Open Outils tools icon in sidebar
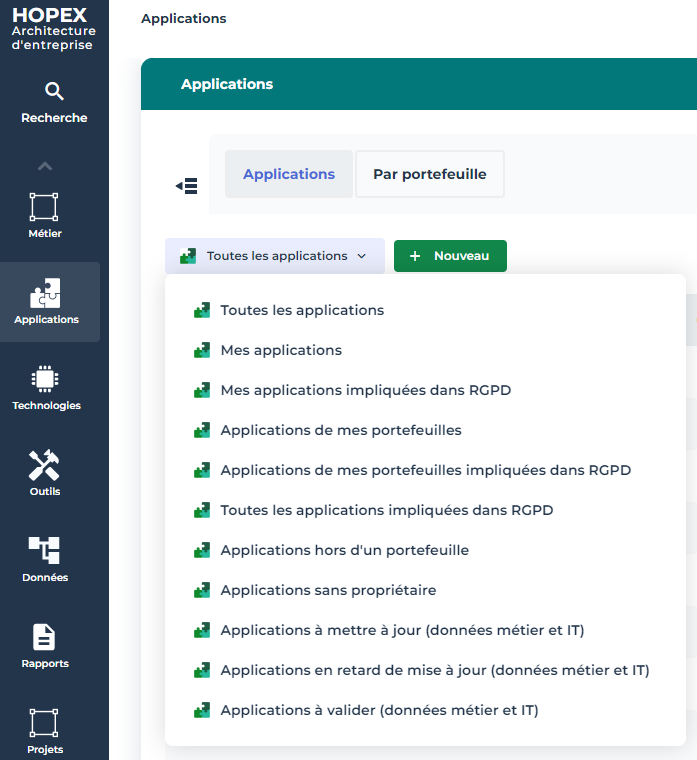697x760 pixels. 45,466
